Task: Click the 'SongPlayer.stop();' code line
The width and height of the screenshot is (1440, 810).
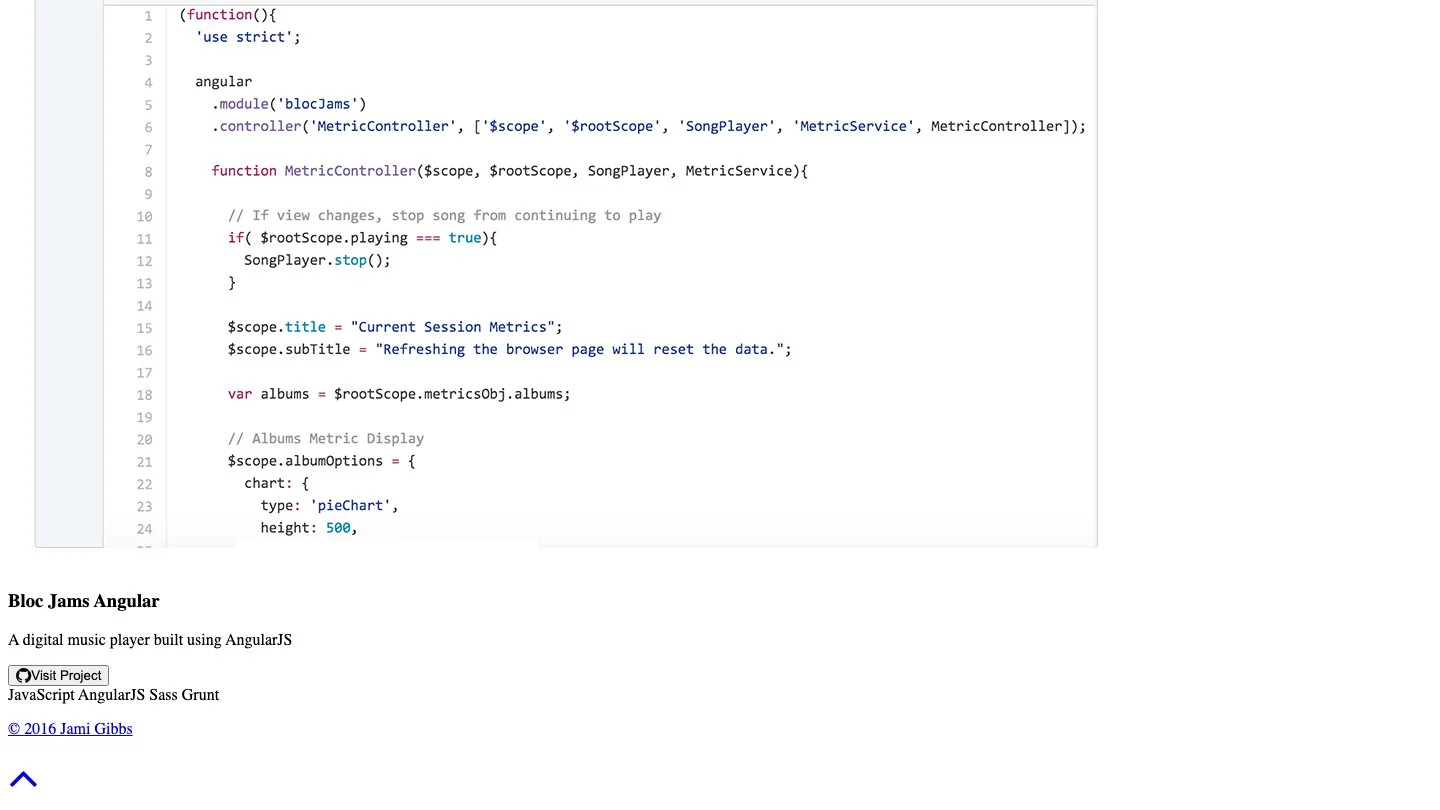Action: pos(317,260)
